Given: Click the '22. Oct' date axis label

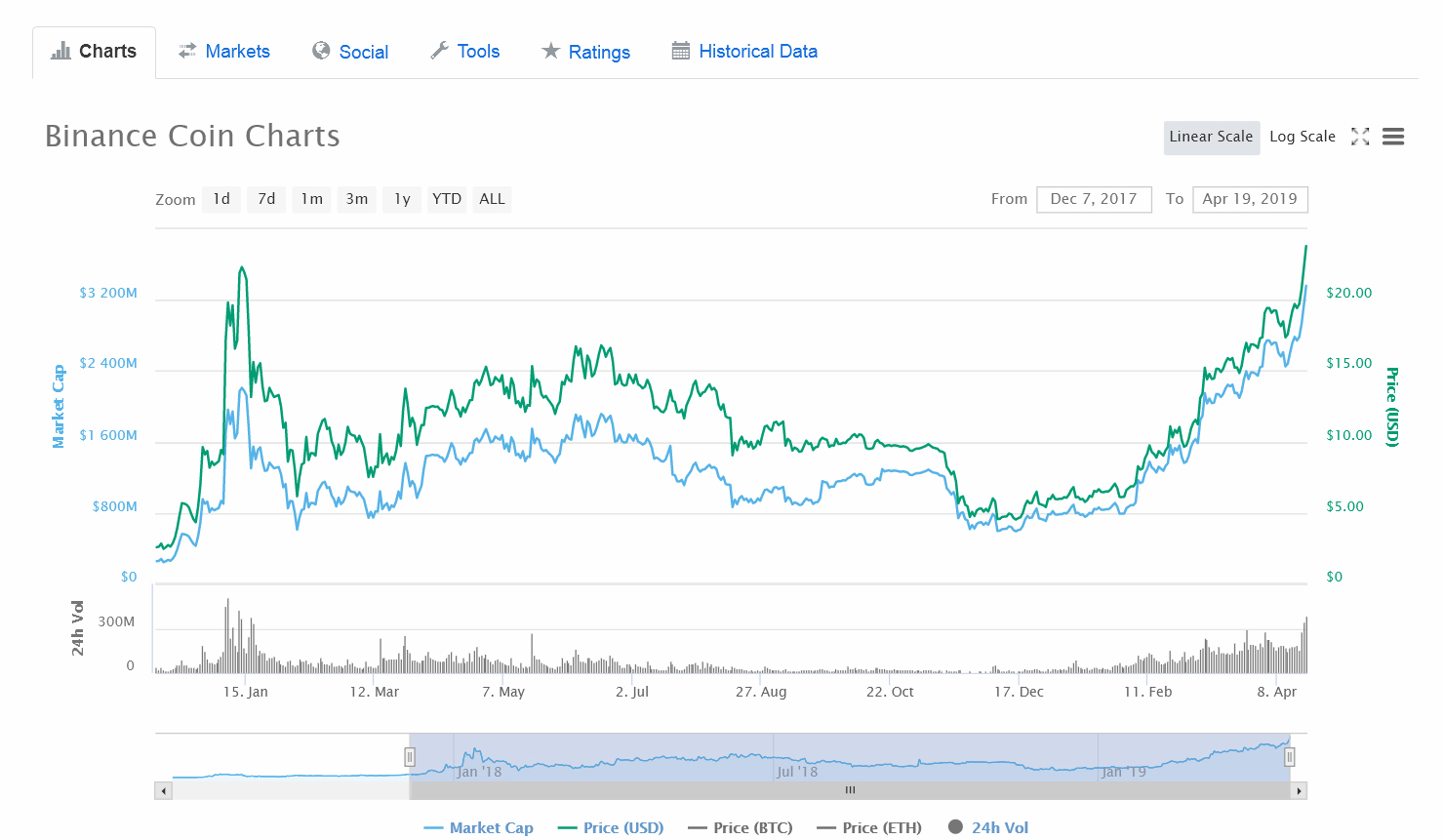Looking at the screenshot, I should tap(891, 692).
